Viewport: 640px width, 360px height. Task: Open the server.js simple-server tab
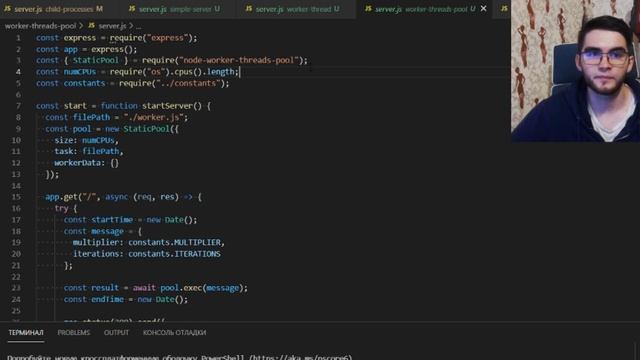point(174,9)
